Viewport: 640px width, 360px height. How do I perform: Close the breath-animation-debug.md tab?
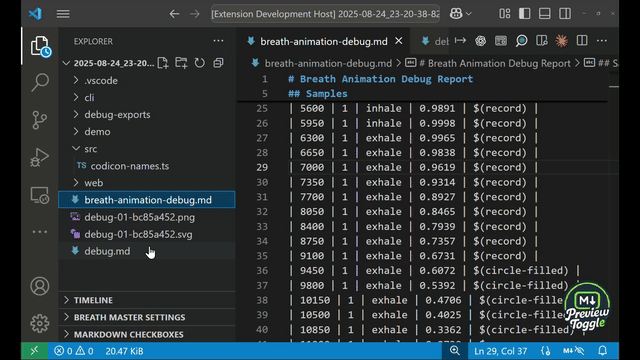(399, 41)
